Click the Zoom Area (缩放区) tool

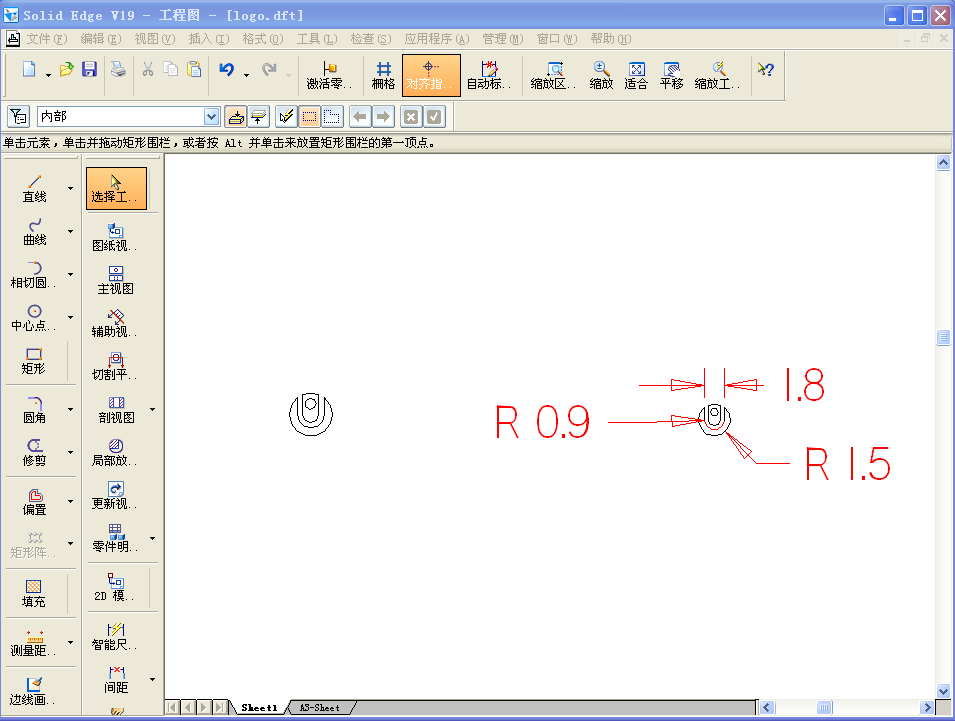[x=553, y=76]
